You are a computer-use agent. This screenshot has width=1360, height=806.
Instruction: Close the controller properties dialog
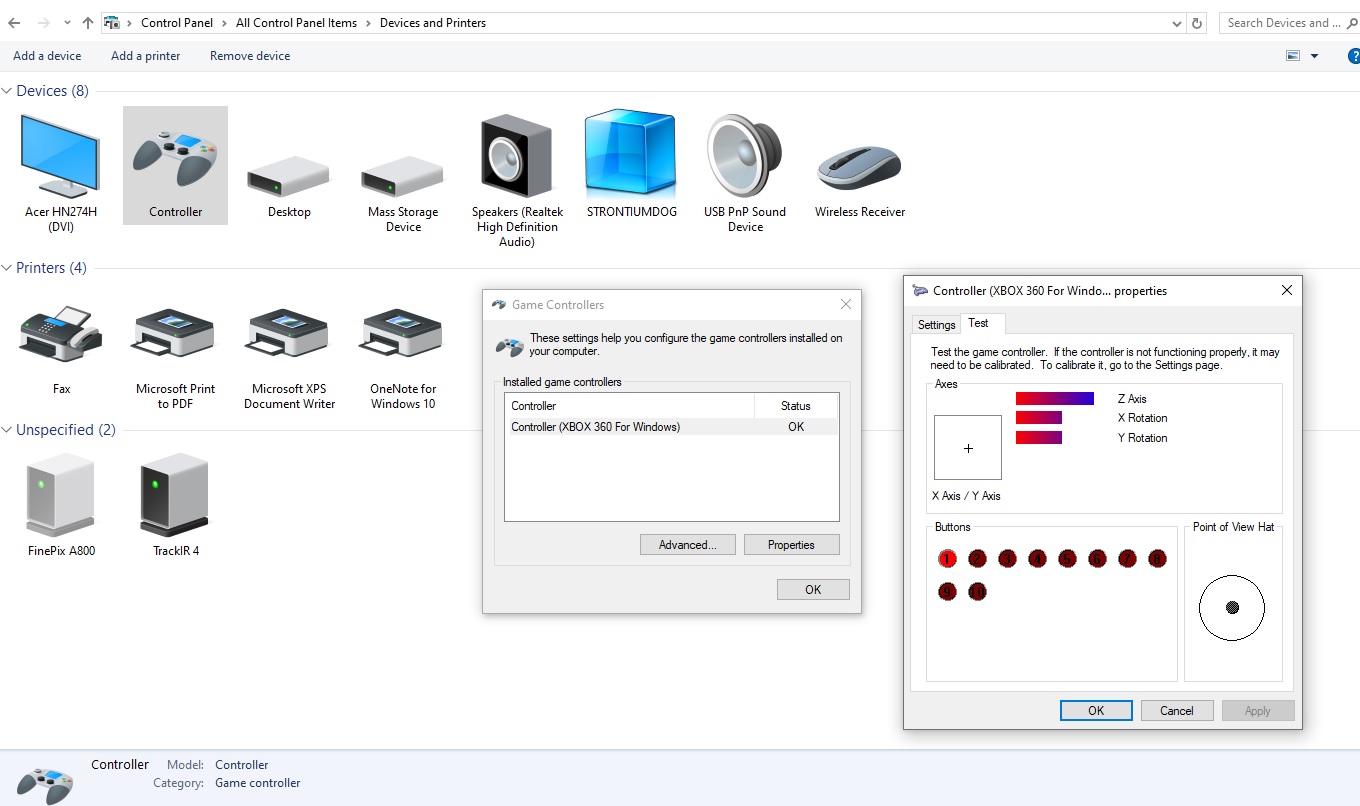[1287, 291]
